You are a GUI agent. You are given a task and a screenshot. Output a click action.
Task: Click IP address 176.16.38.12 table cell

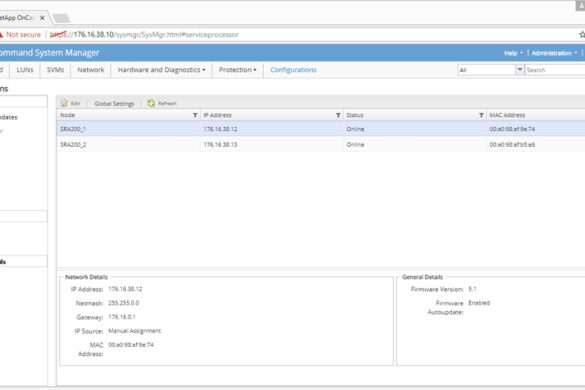(x=220, y=129)
